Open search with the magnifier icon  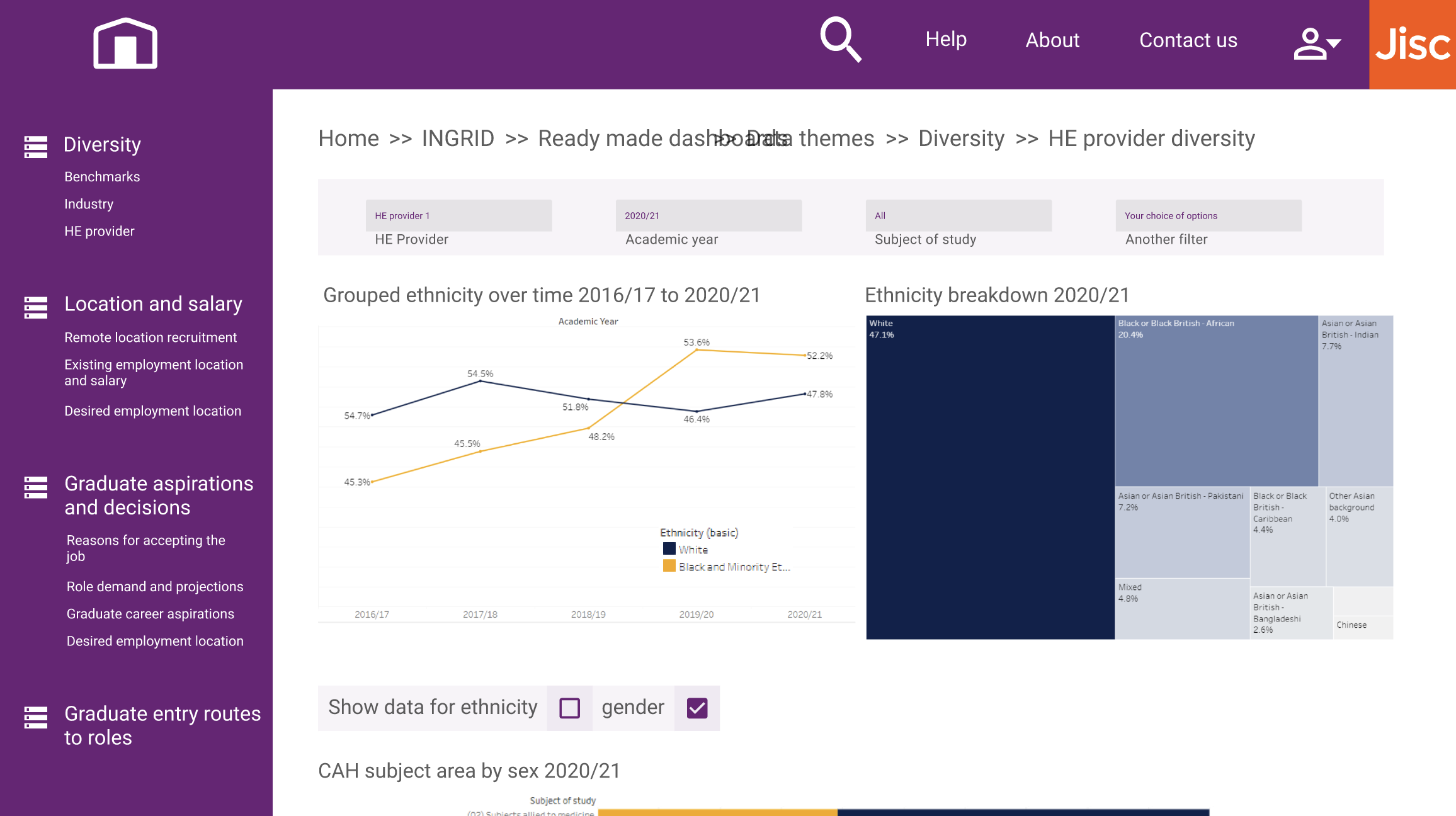[840, 39]
